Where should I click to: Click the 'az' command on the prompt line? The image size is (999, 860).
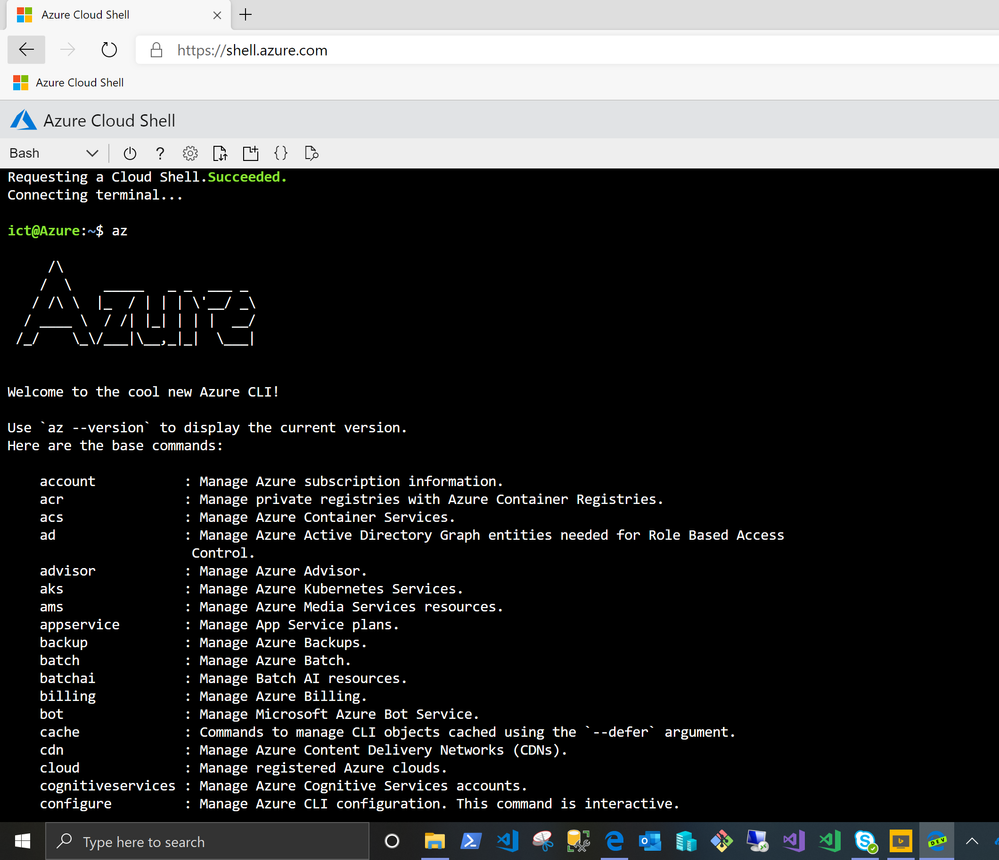[120, 231]
